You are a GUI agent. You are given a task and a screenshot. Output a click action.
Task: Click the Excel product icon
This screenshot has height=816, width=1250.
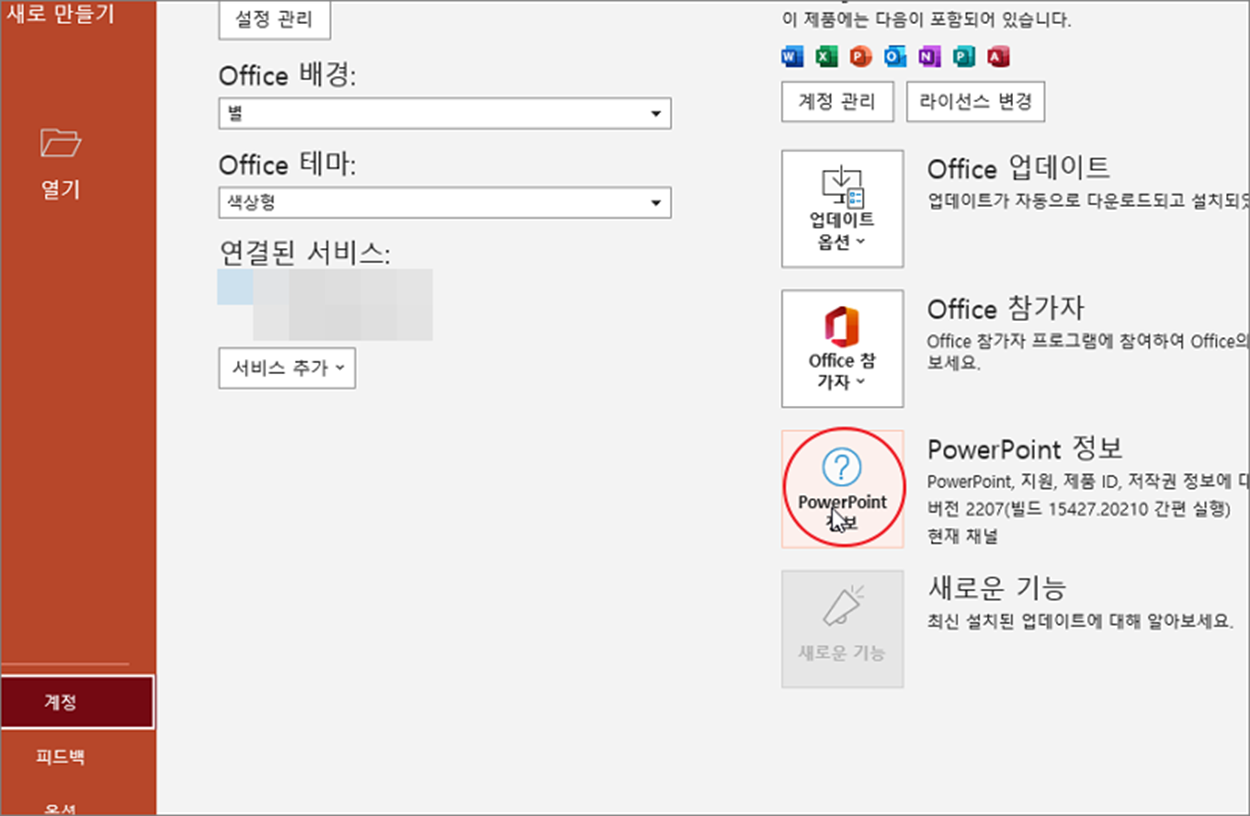click(x=826, y=57)
